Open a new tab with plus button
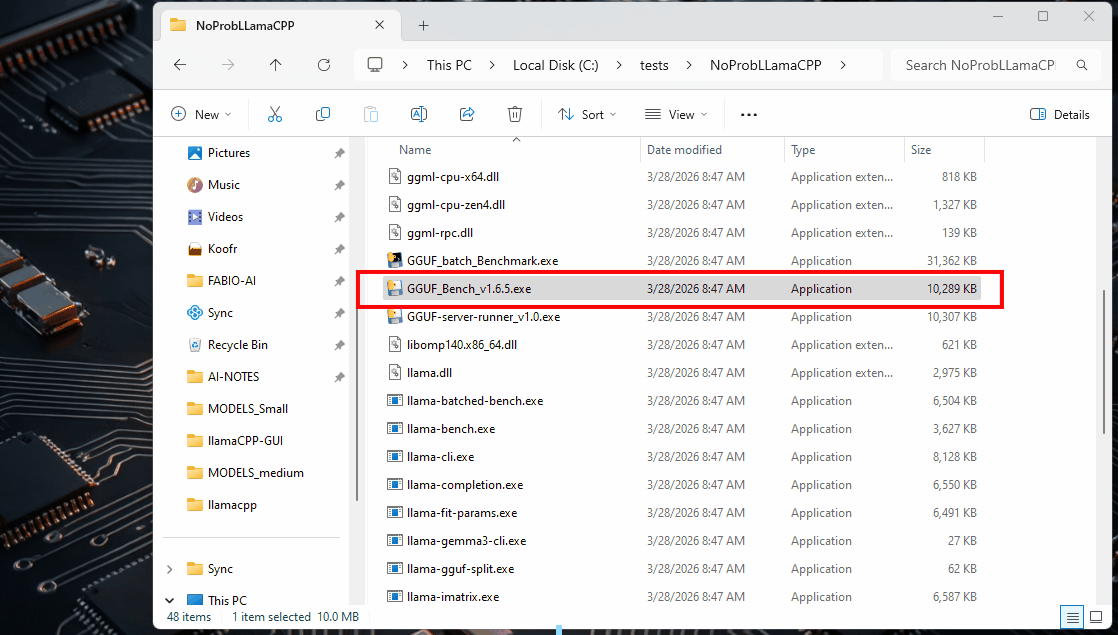 click(423, 25)
